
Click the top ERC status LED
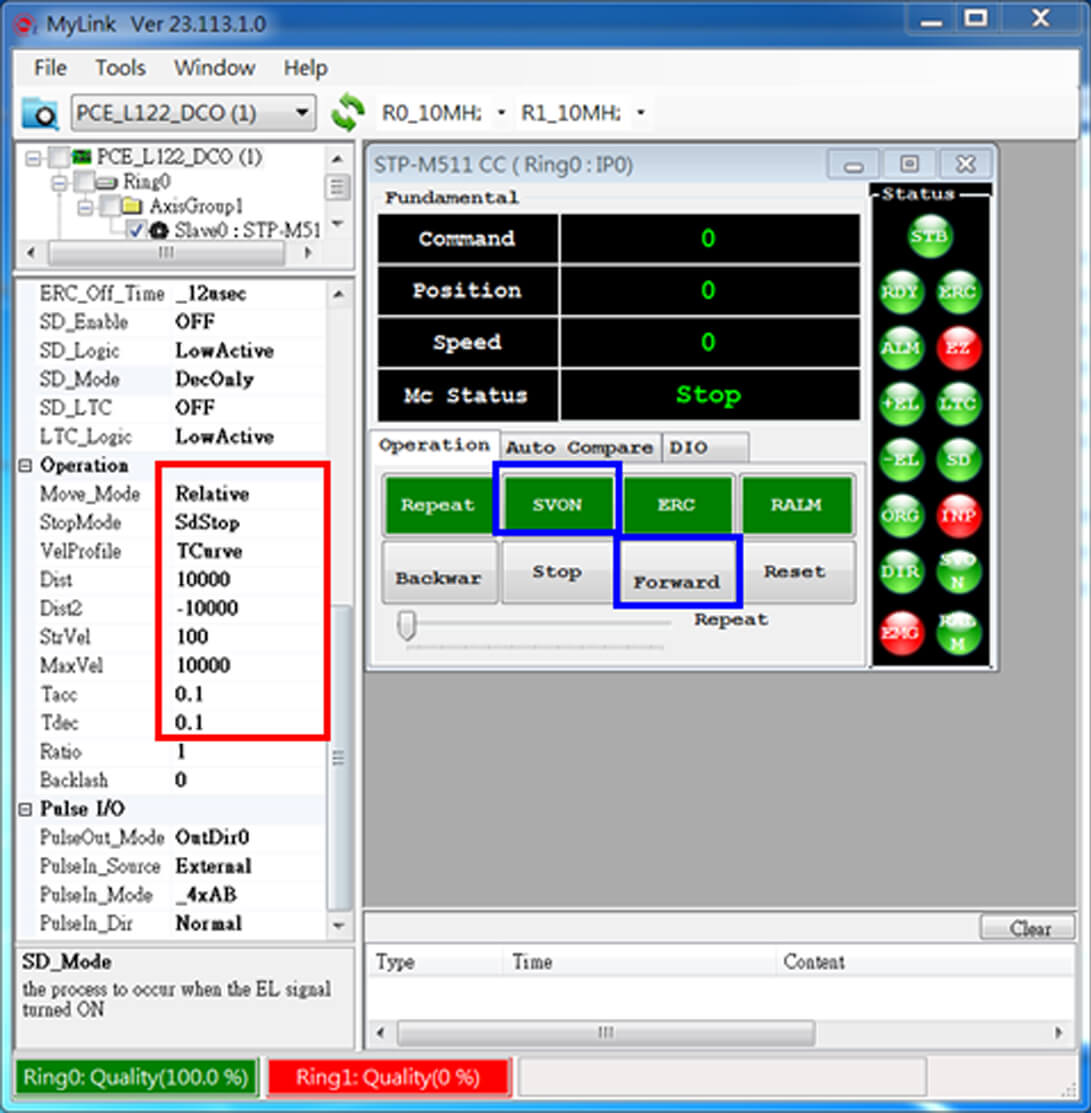click(x=958, y=292)
